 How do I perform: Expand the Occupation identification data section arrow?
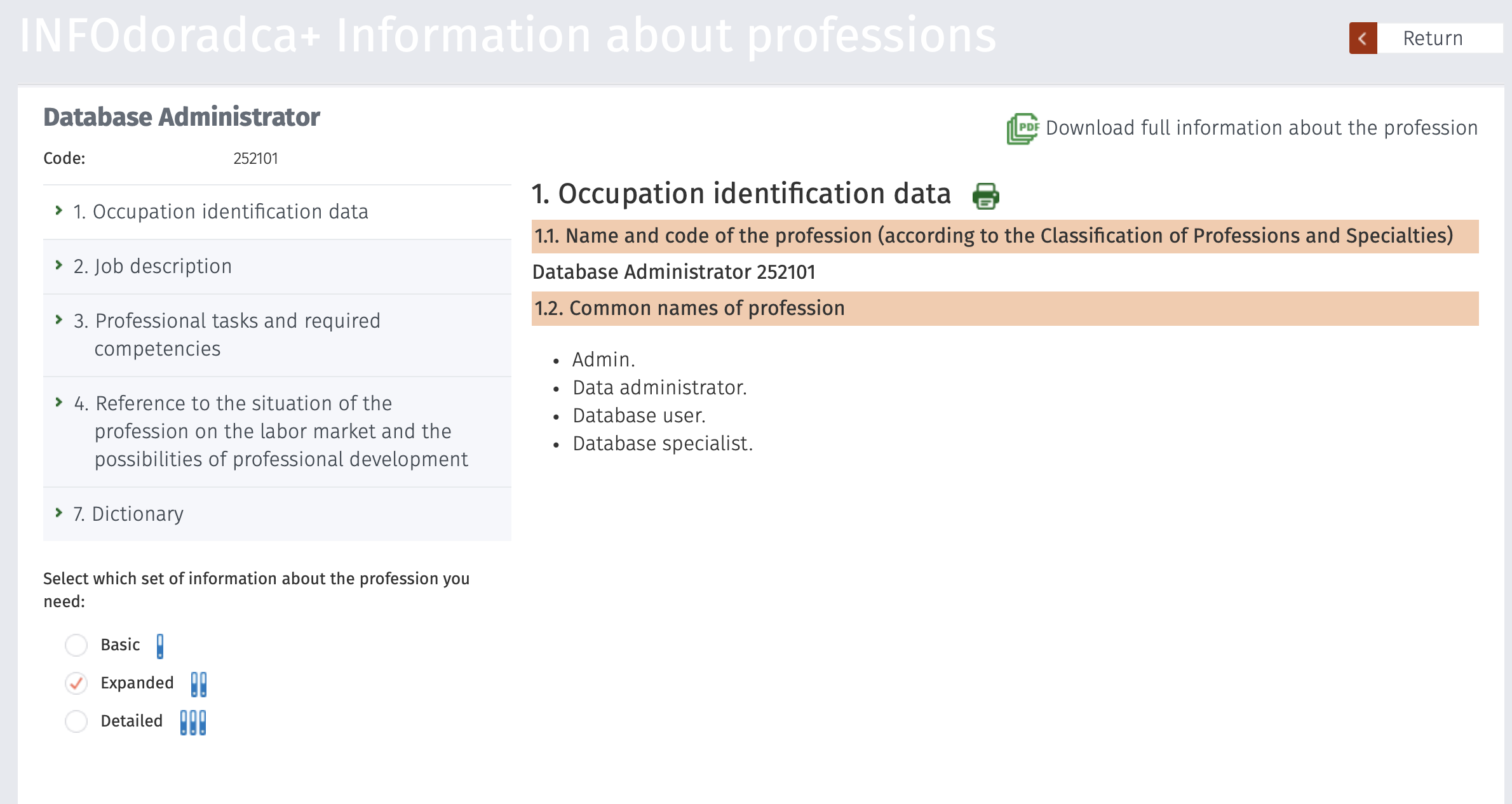(x=59, y=210)
